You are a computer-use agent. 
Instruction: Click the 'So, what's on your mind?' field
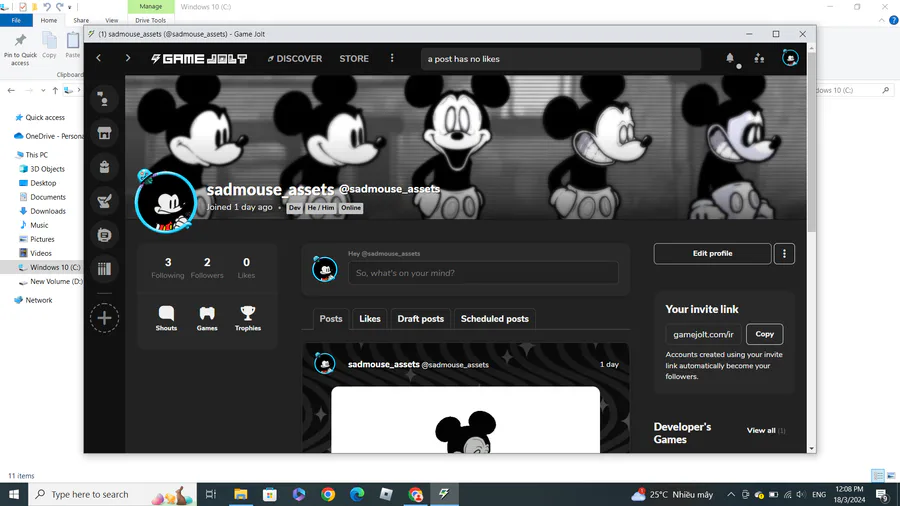[x=483, y=273]
